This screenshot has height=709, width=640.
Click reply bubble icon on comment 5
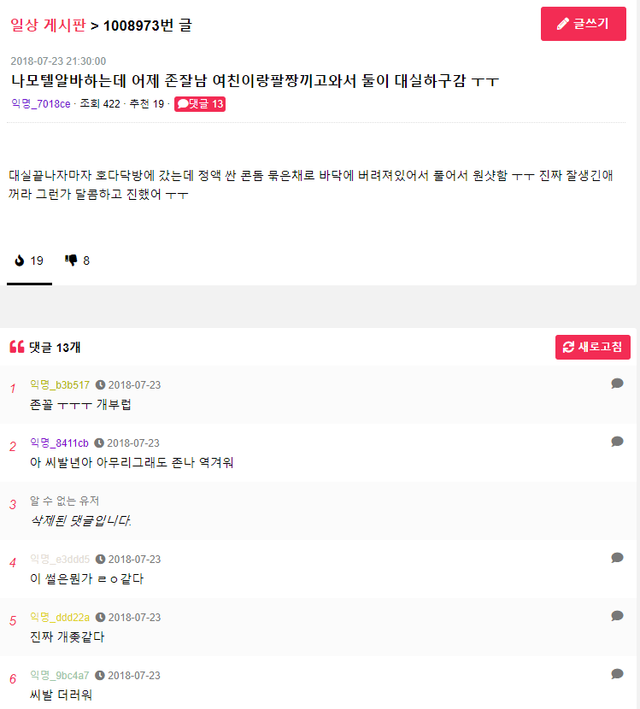[x=617, y=615]
